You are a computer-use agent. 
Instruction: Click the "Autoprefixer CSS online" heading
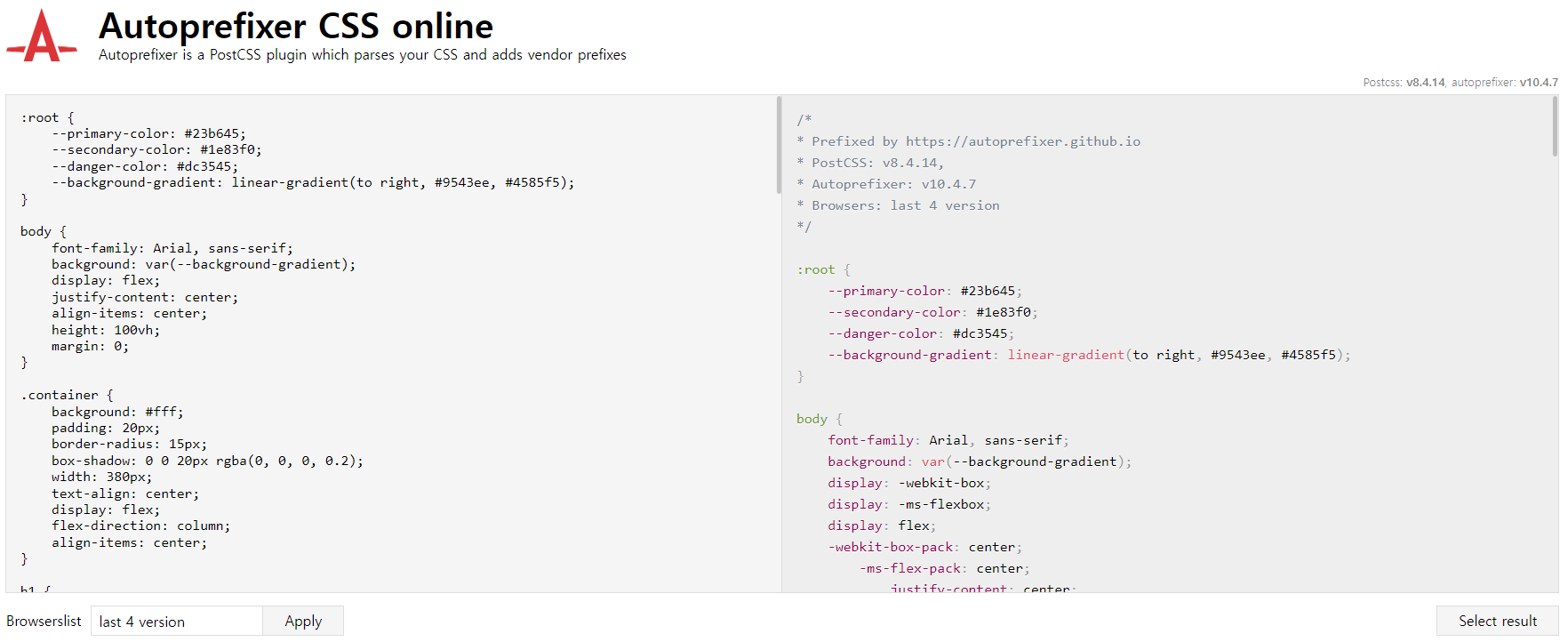[x=296, y=26]
